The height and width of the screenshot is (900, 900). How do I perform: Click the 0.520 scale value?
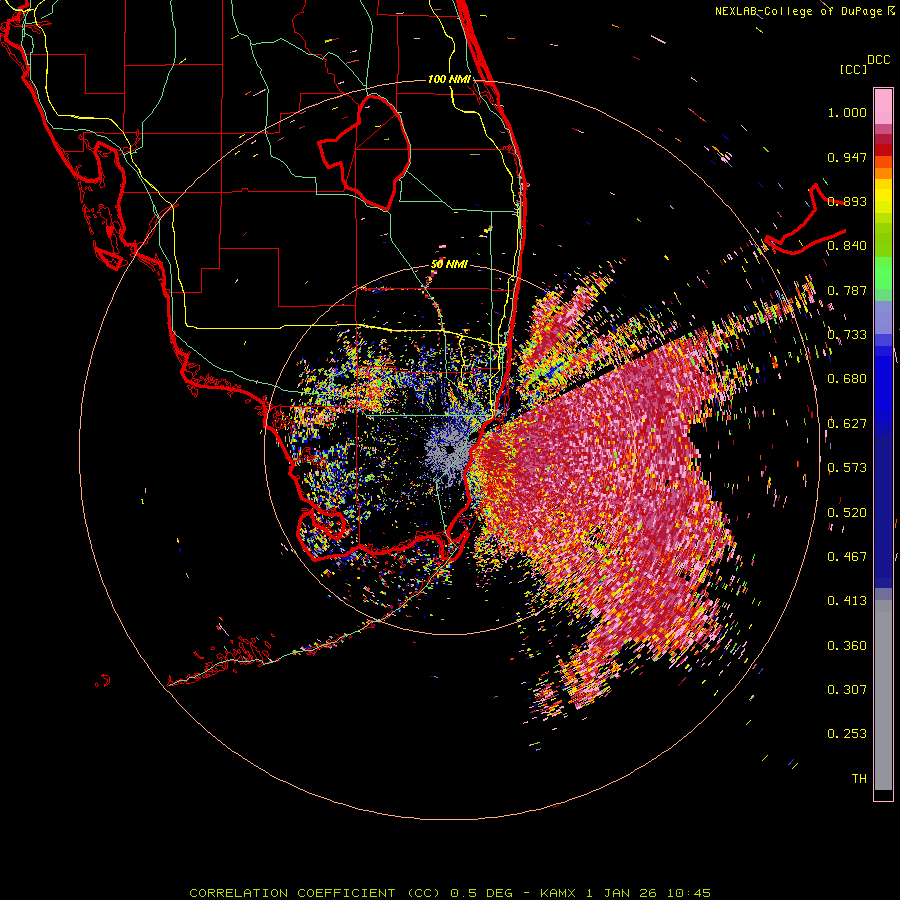tap(847, 513)
